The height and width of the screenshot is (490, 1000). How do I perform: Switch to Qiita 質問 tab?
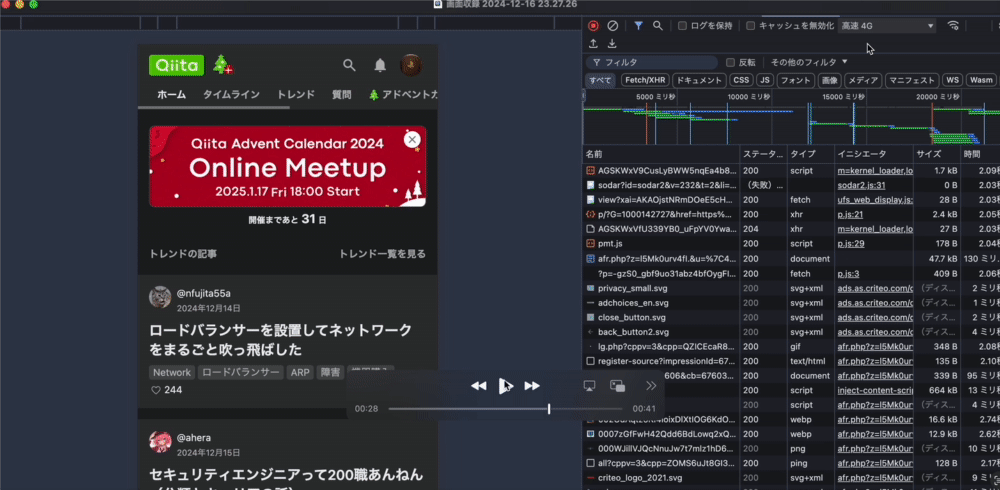tap(341, 94)
